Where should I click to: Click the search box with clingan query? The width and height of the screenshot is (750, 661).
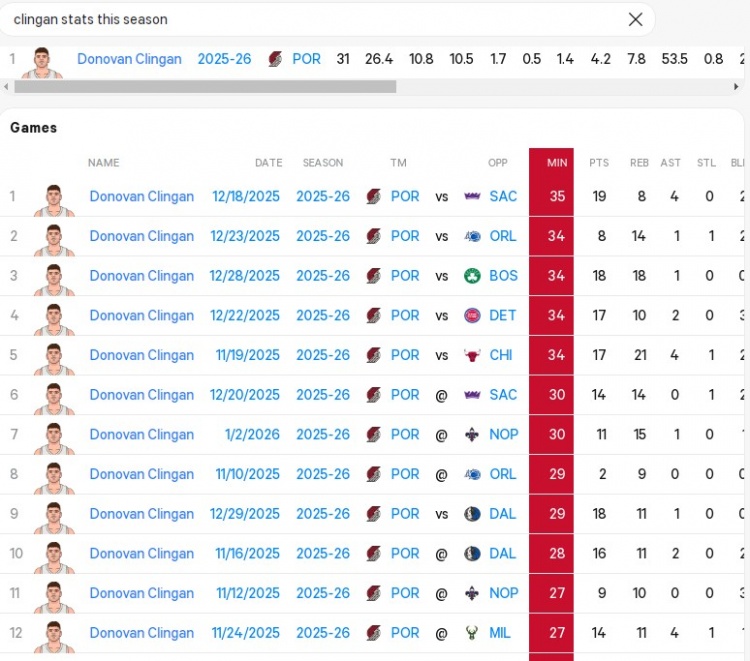coord(310,19)
